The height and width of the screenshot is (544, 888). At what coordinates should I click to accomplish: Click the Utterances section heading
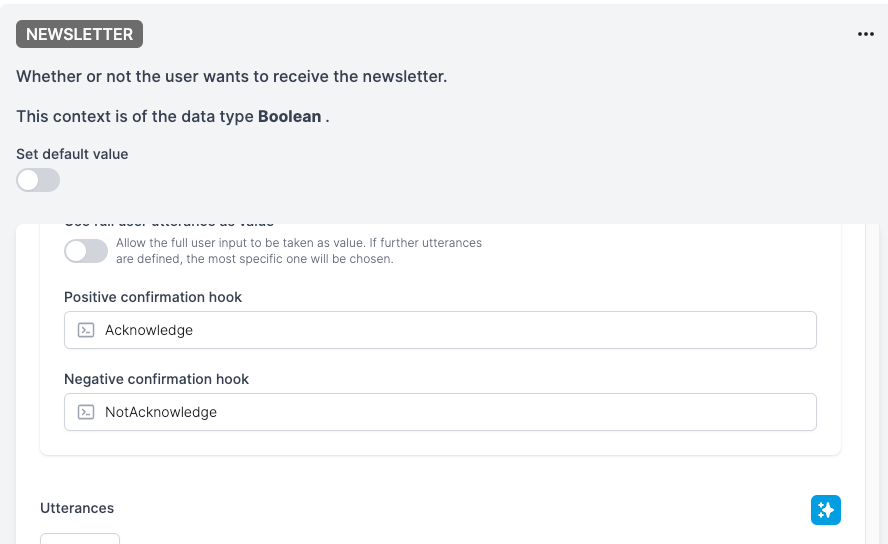[x=77, y=508]
